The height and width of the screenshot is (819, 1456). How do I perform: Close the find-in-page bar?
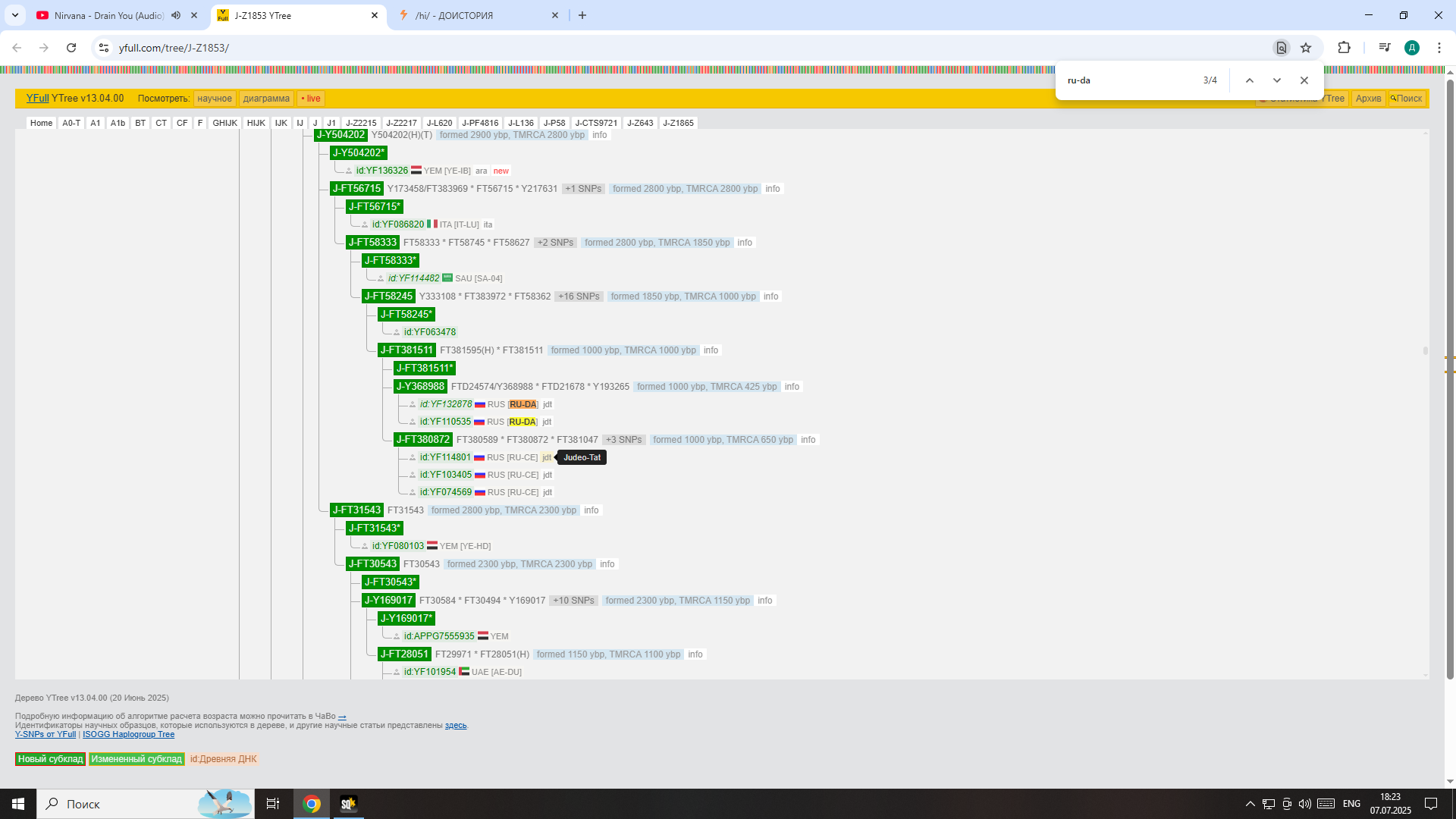[1304, 80]
